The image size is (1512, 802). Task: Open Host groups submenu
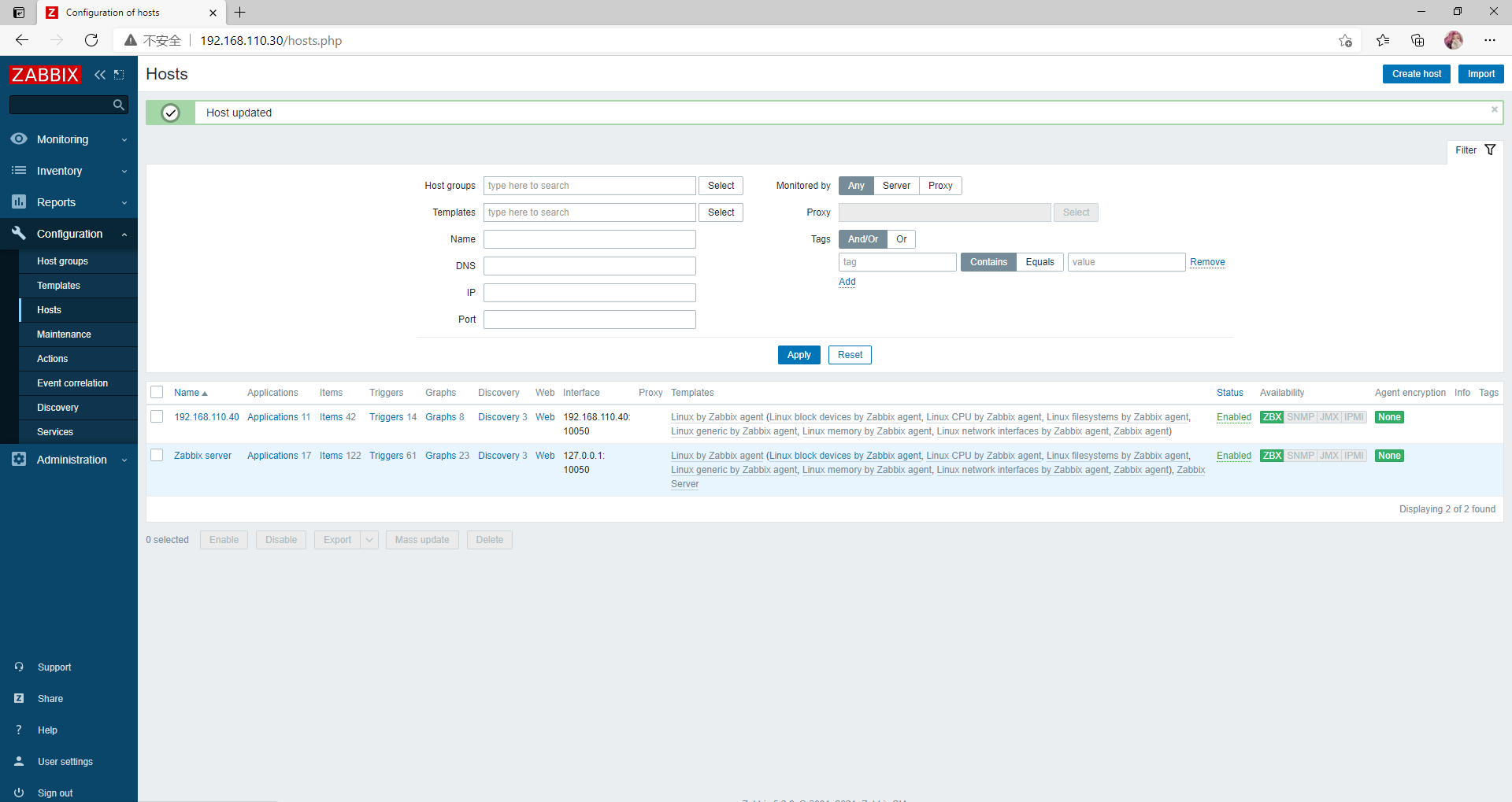click(x=78, y=261)
